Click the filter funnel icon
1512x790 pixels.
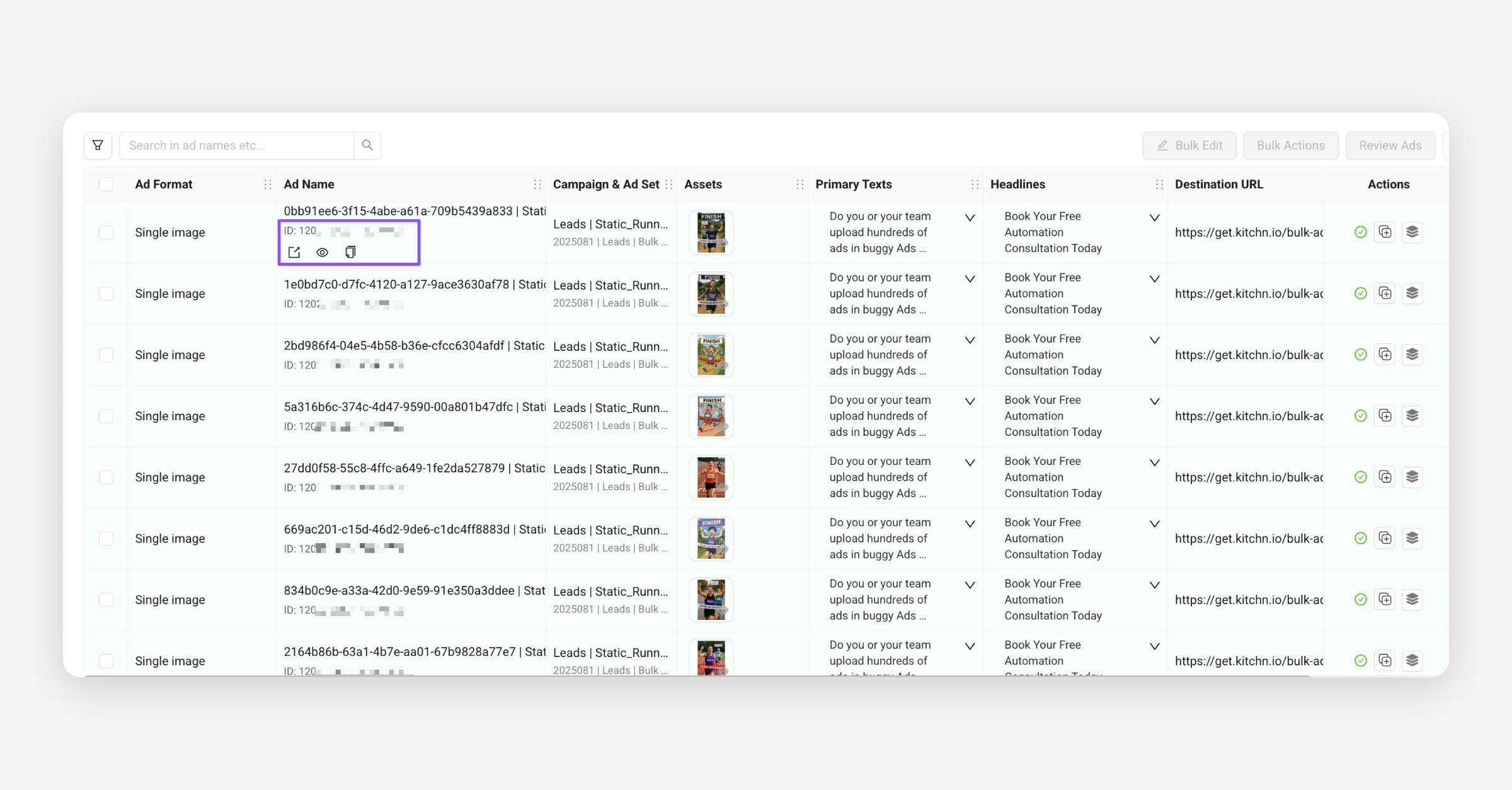pos(98,146)
